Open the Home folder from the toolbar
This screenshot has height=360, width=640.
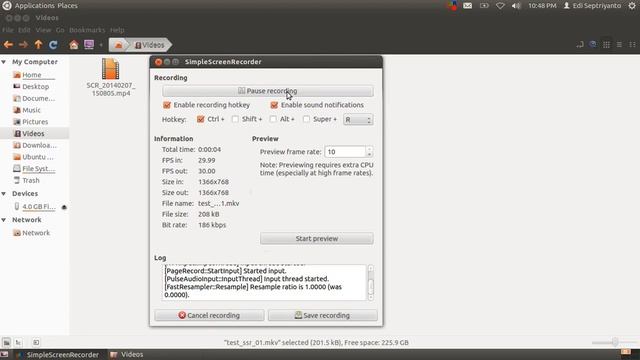tap(73, 45)
